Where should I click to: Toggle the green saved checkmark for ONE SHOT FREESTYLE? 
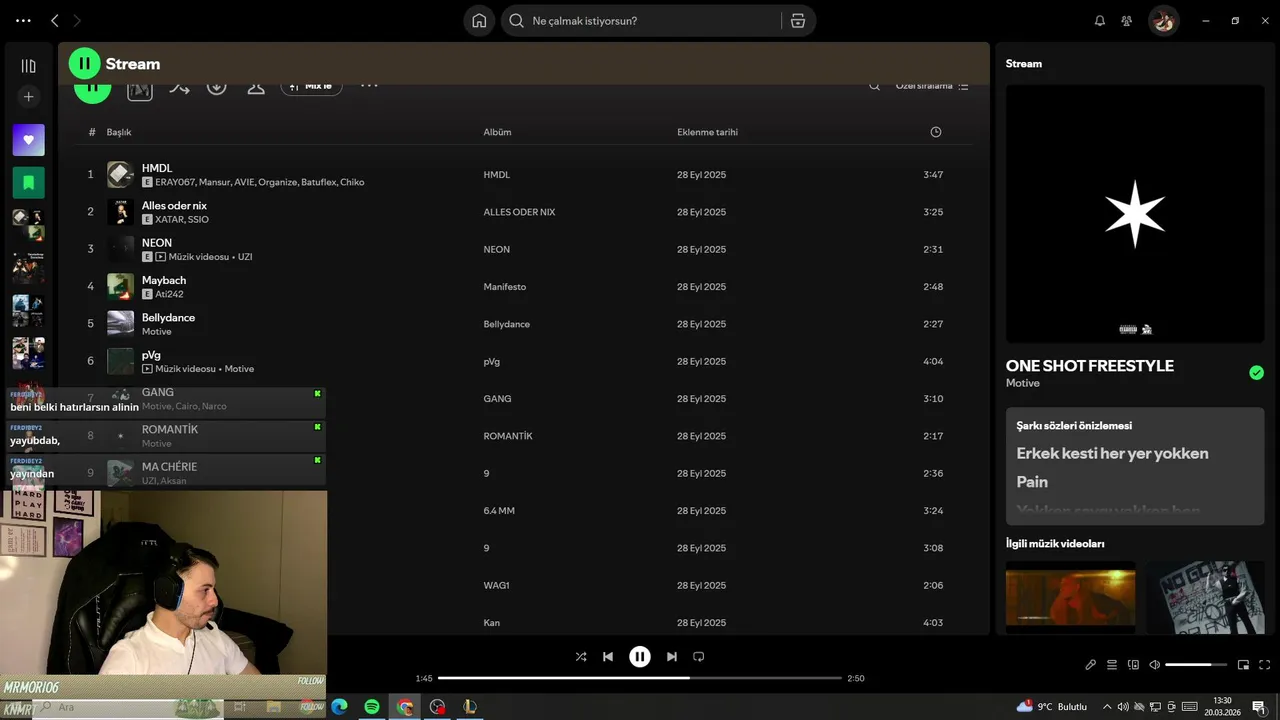(x=1256, y=373)
